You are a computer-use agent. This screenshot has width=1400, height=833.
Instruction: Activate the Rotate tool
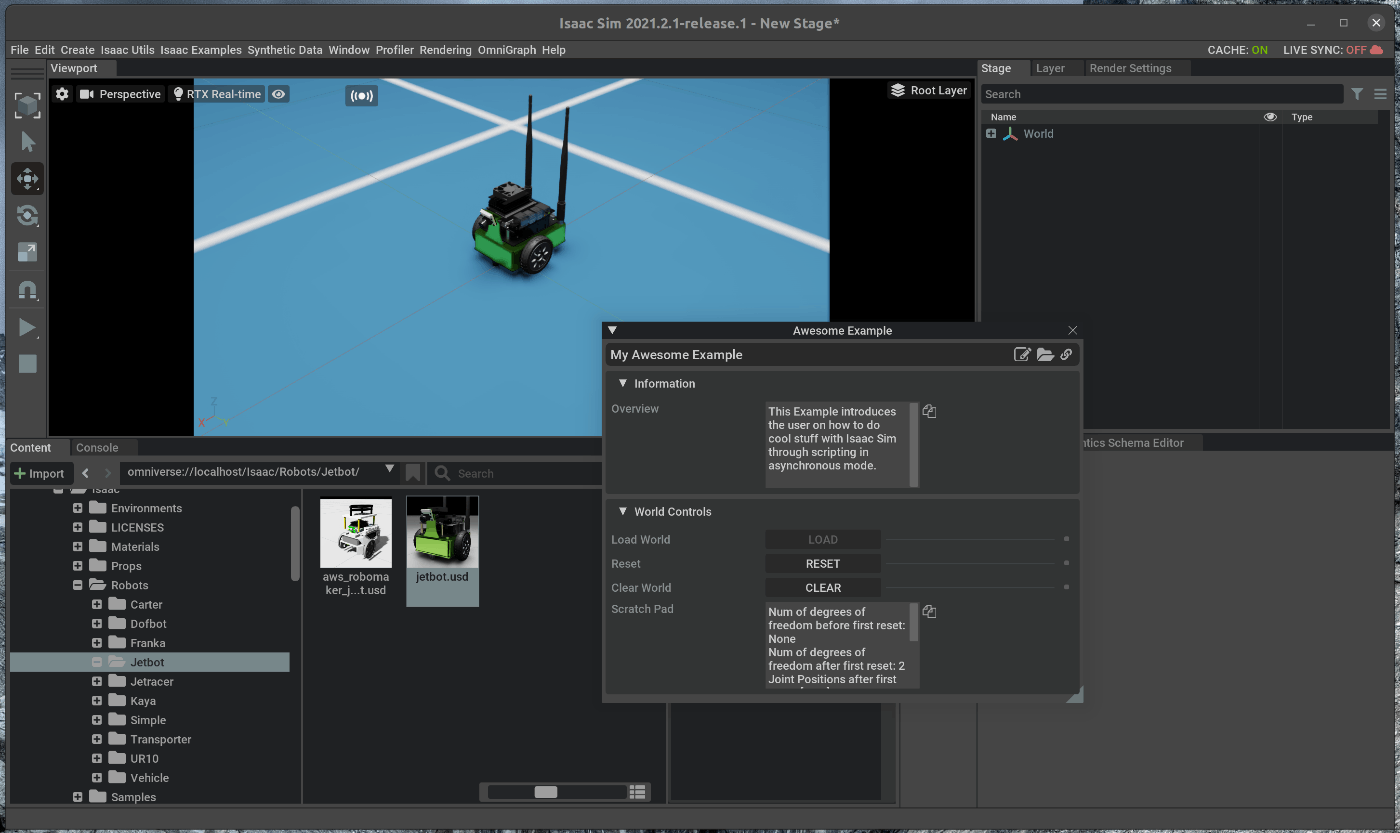point(28,216)
